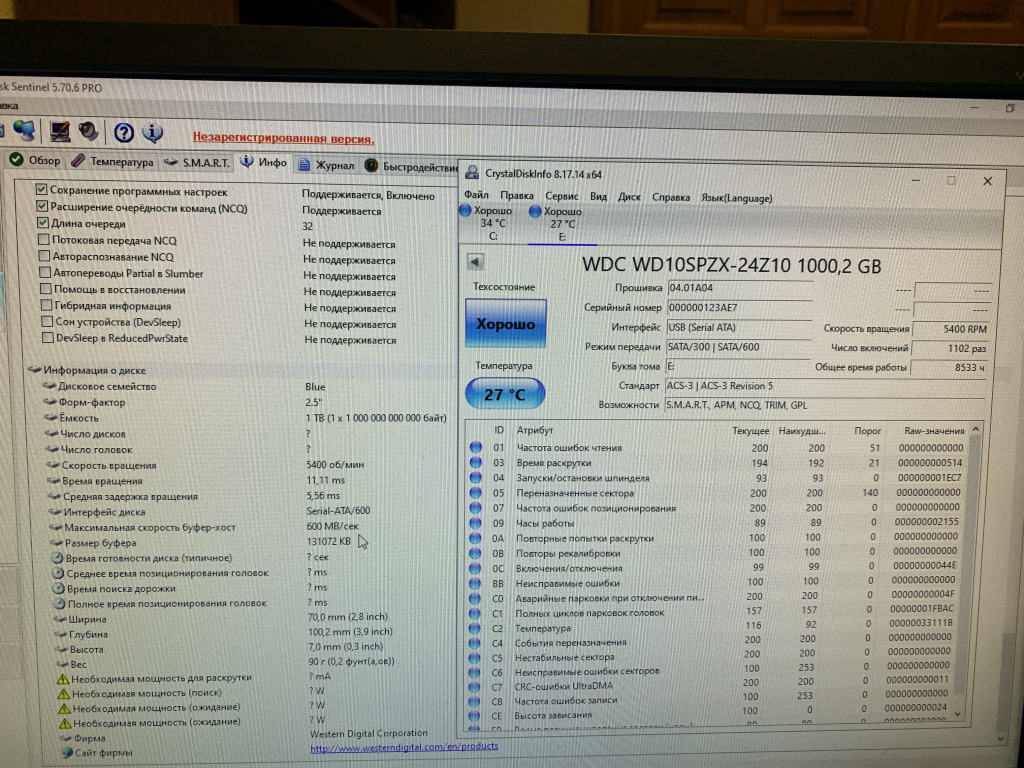Screen dimensions: 1024x768
Task: Click the CrystalDiskInfo title bar app icon
Action: tap(472, 172)
